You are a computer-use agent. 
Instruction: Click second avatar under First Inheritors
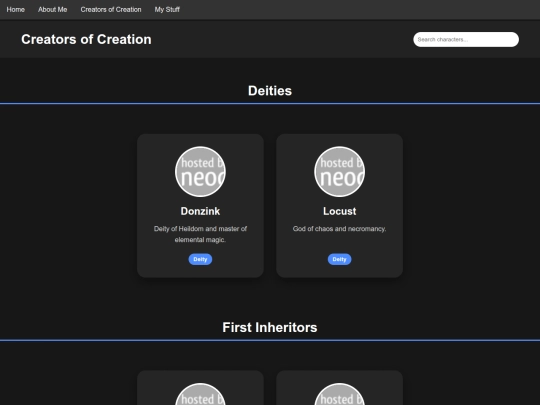pos(340,394)
